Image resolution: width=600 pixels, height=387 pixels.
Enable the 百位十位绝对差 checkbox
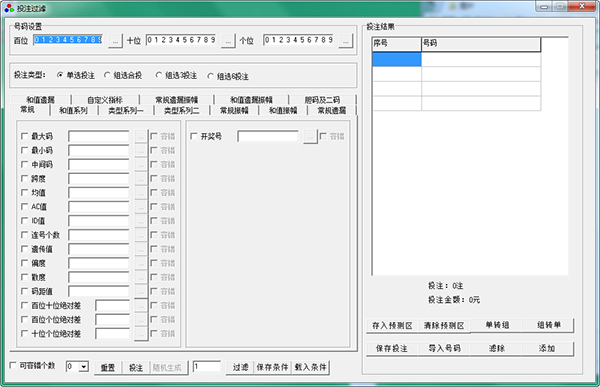pos(24,305)
